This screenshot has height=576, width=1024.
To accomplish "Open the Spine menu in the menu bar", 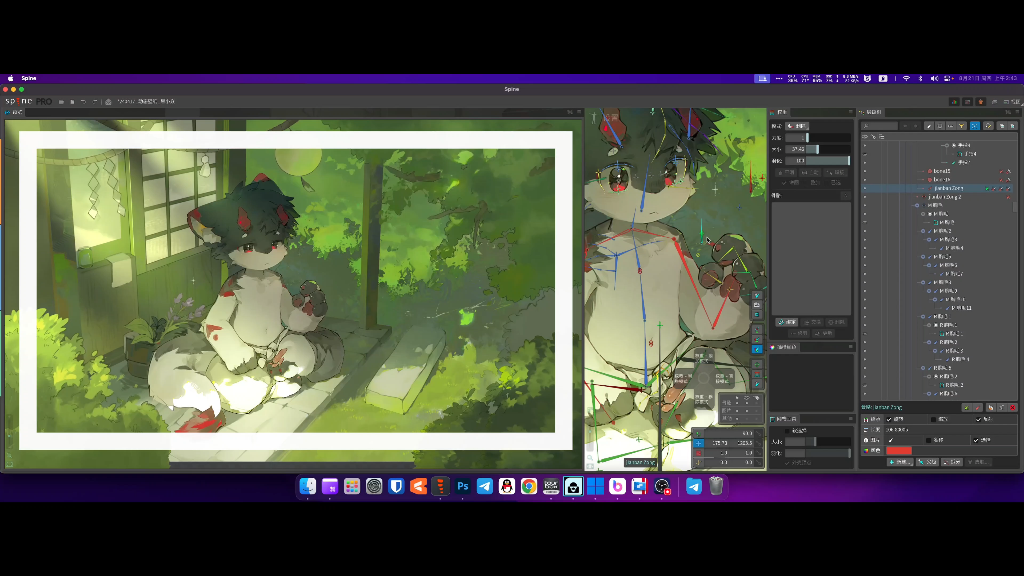I will tap(29, 78).
